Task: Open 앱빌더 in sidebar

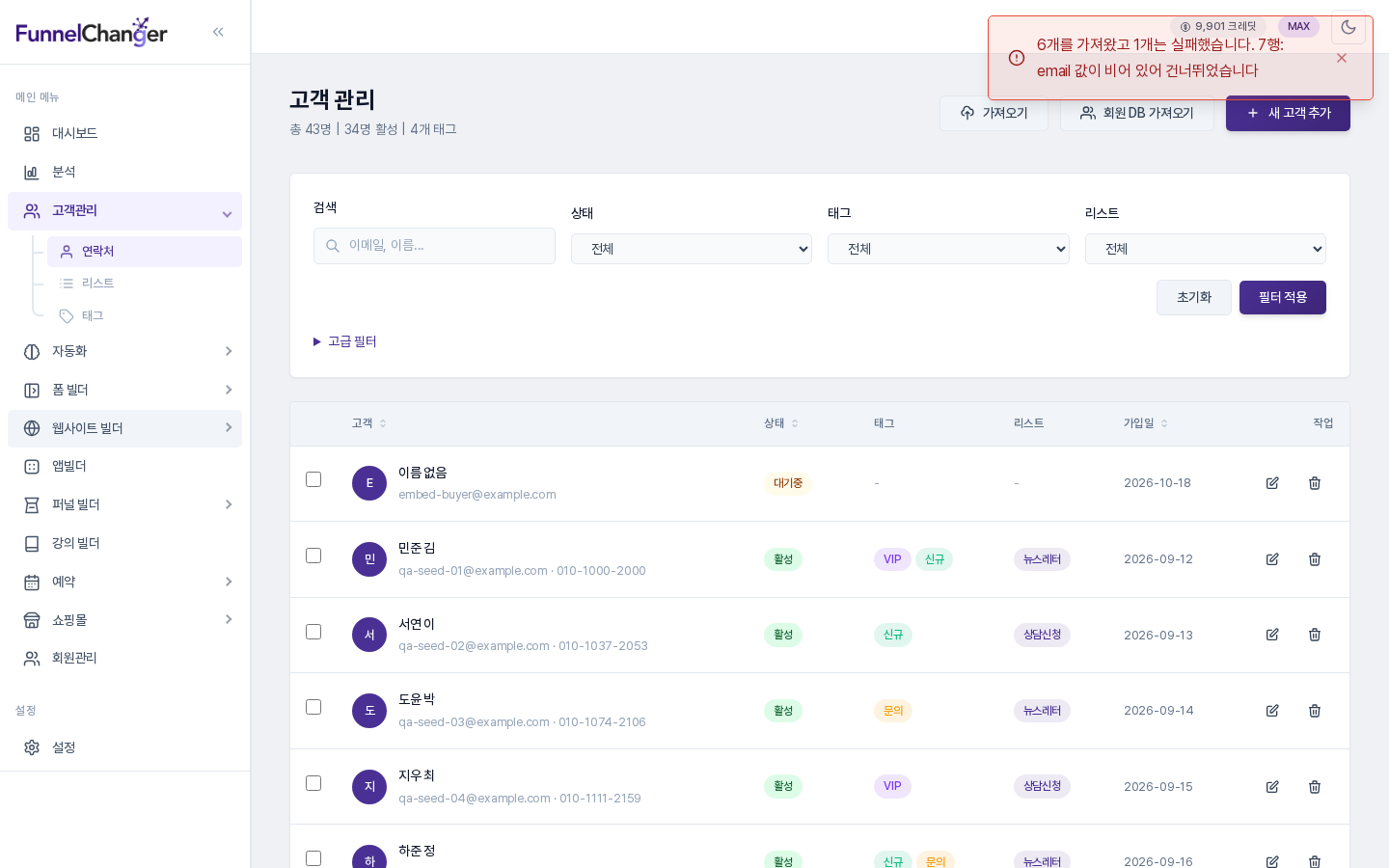Action: point(124,466)
